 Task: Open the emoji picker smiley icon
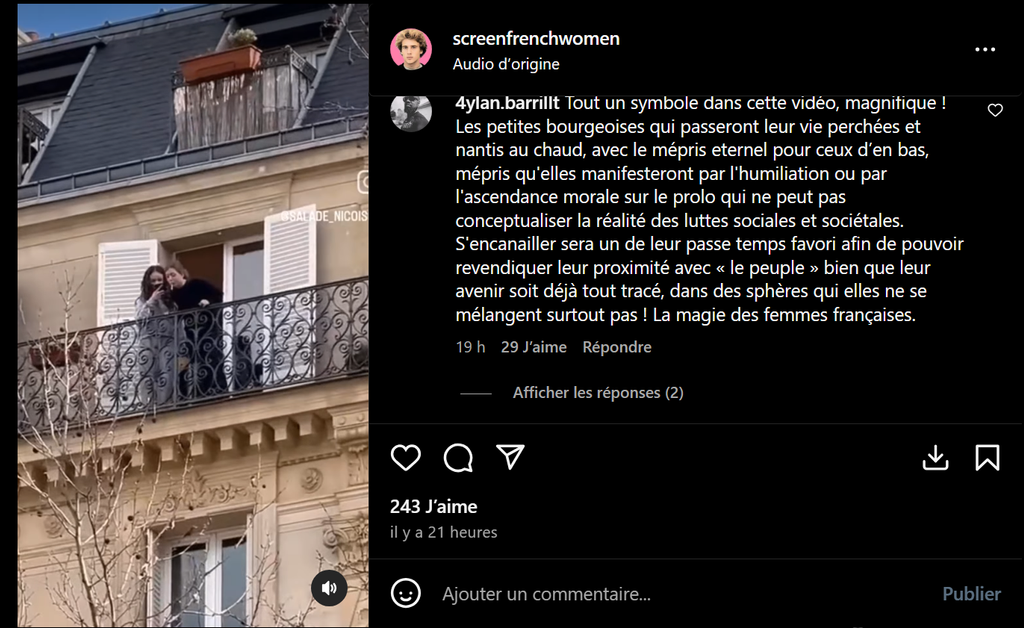tap(406, 593)
